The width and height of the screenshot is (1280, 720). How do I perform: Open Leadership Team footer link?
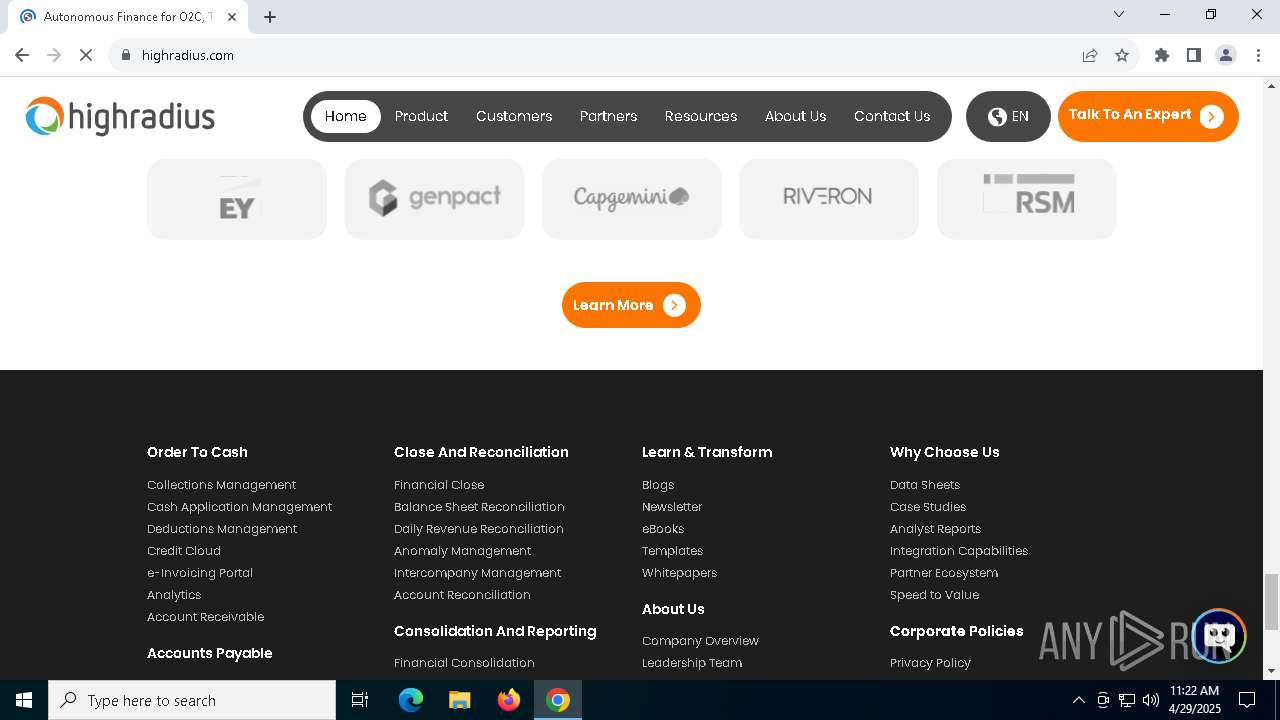(692, 663)
